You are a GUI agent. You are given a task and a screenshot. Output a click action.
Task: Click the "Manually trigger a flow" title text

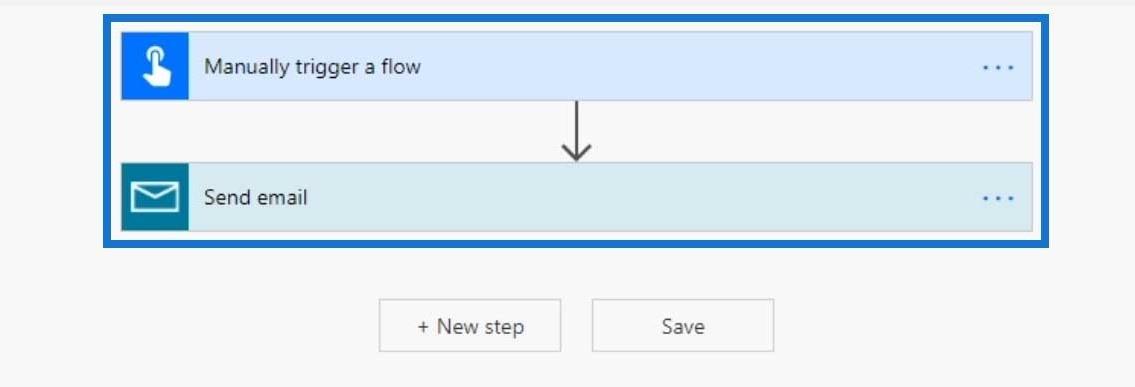click(x=312, y=67)
